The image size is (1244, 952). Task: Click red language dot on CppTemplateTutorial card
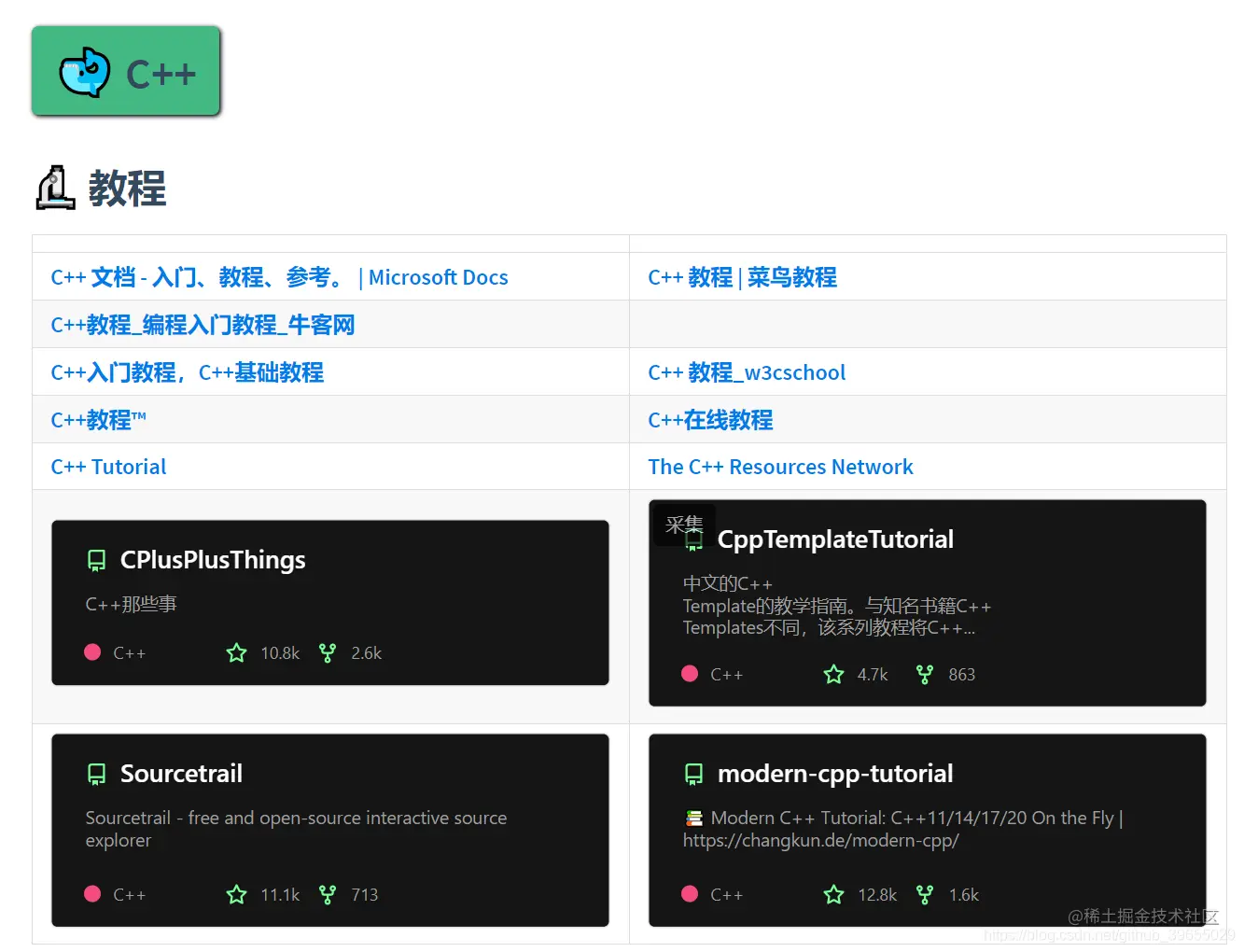click(690, 674)
